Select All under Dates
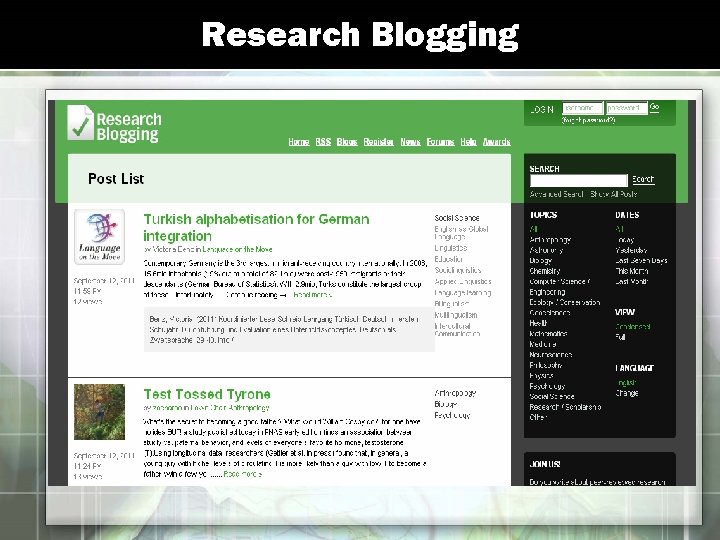720x540 pixels. pos(619,229)
